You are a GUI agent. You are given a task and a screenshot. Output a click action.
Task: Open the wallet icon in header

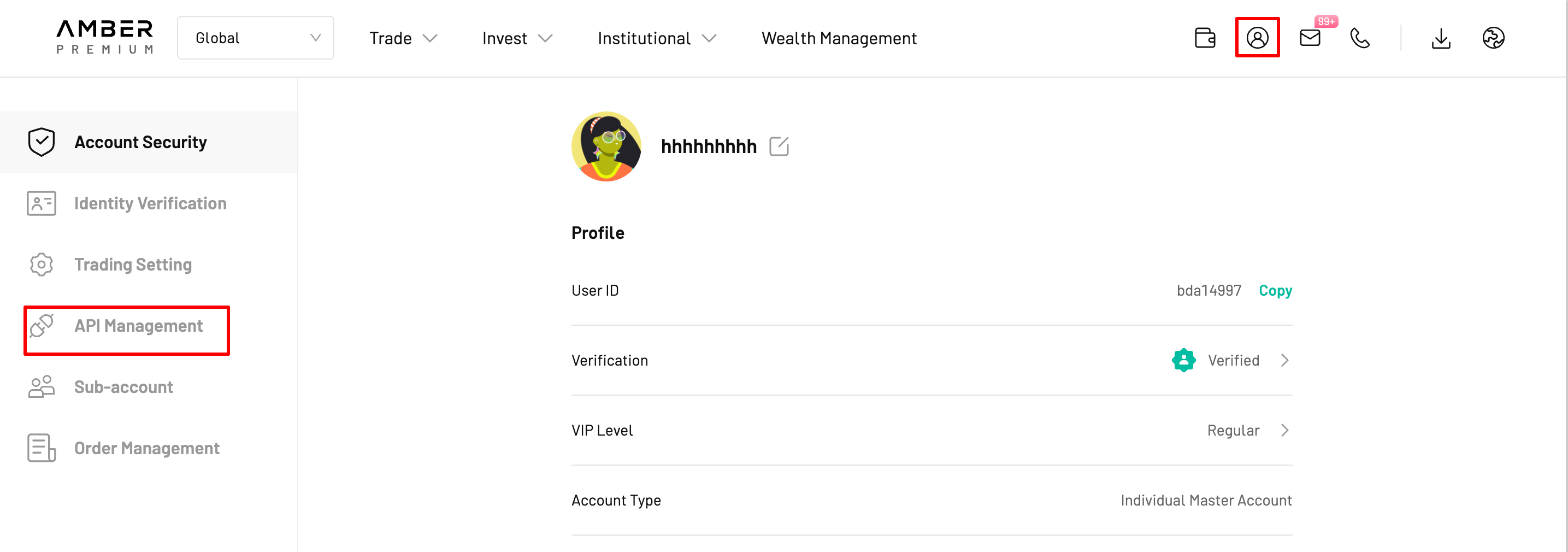1205,38
